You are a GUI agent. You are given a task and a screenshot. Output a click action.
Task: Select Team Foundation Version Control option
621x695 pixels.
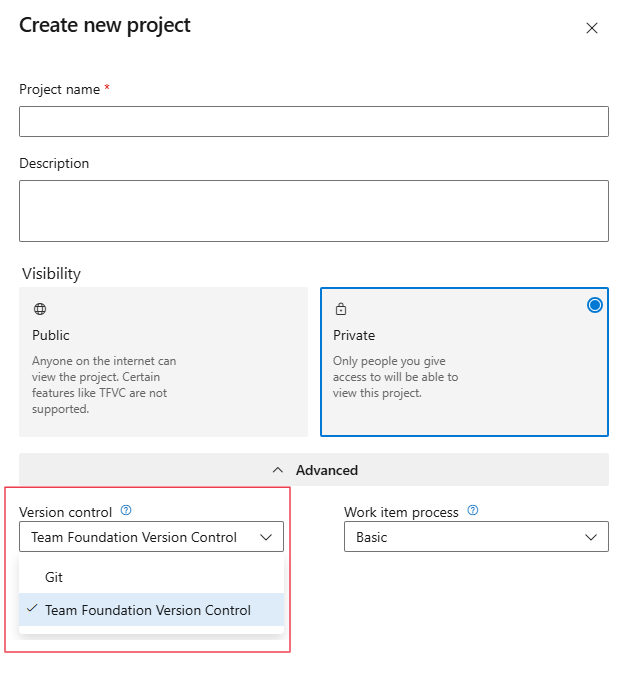click(148, 610)
